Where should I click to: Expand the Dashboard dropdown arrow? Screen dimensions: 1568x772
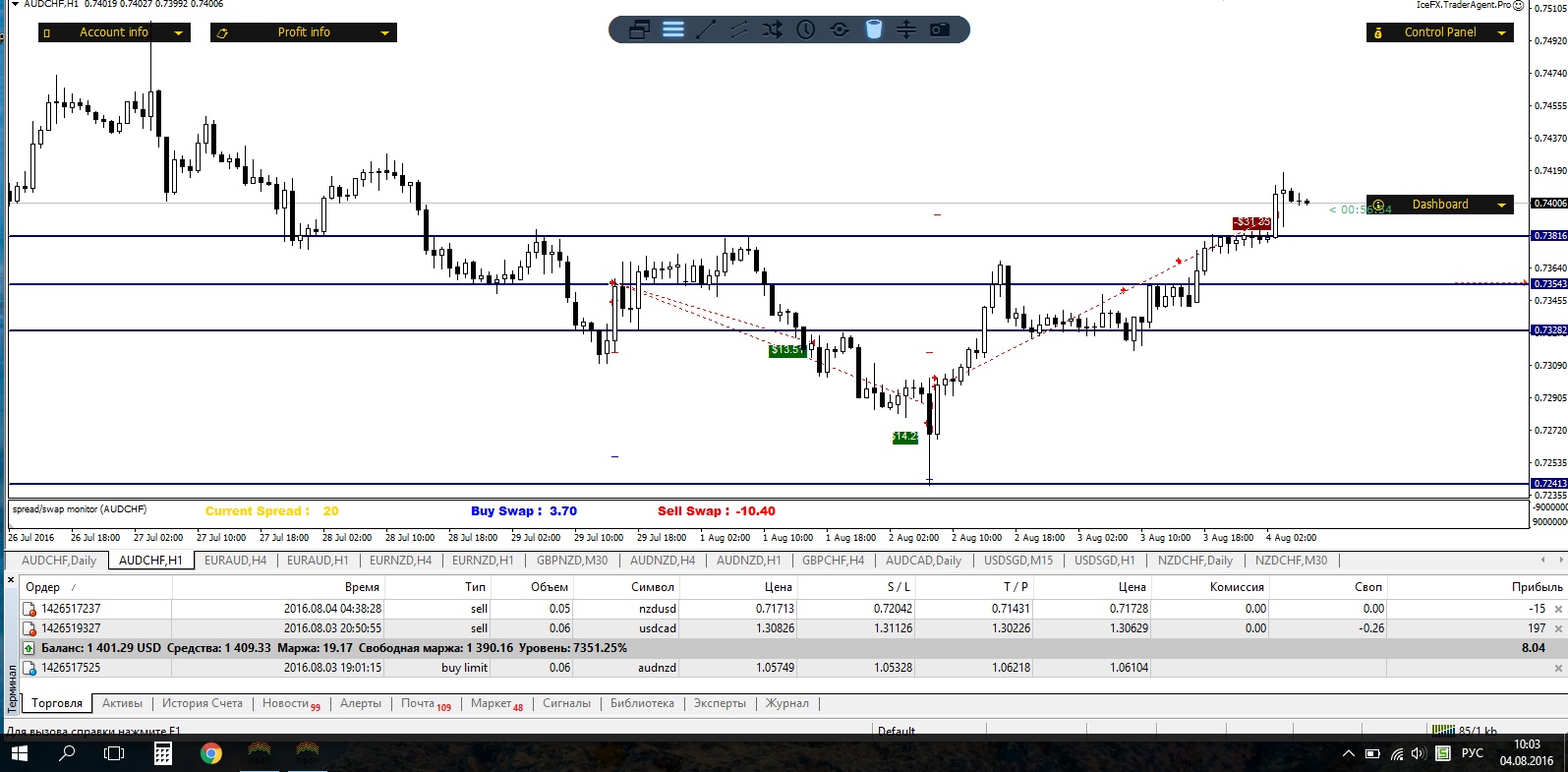(x=1501, y=206)
